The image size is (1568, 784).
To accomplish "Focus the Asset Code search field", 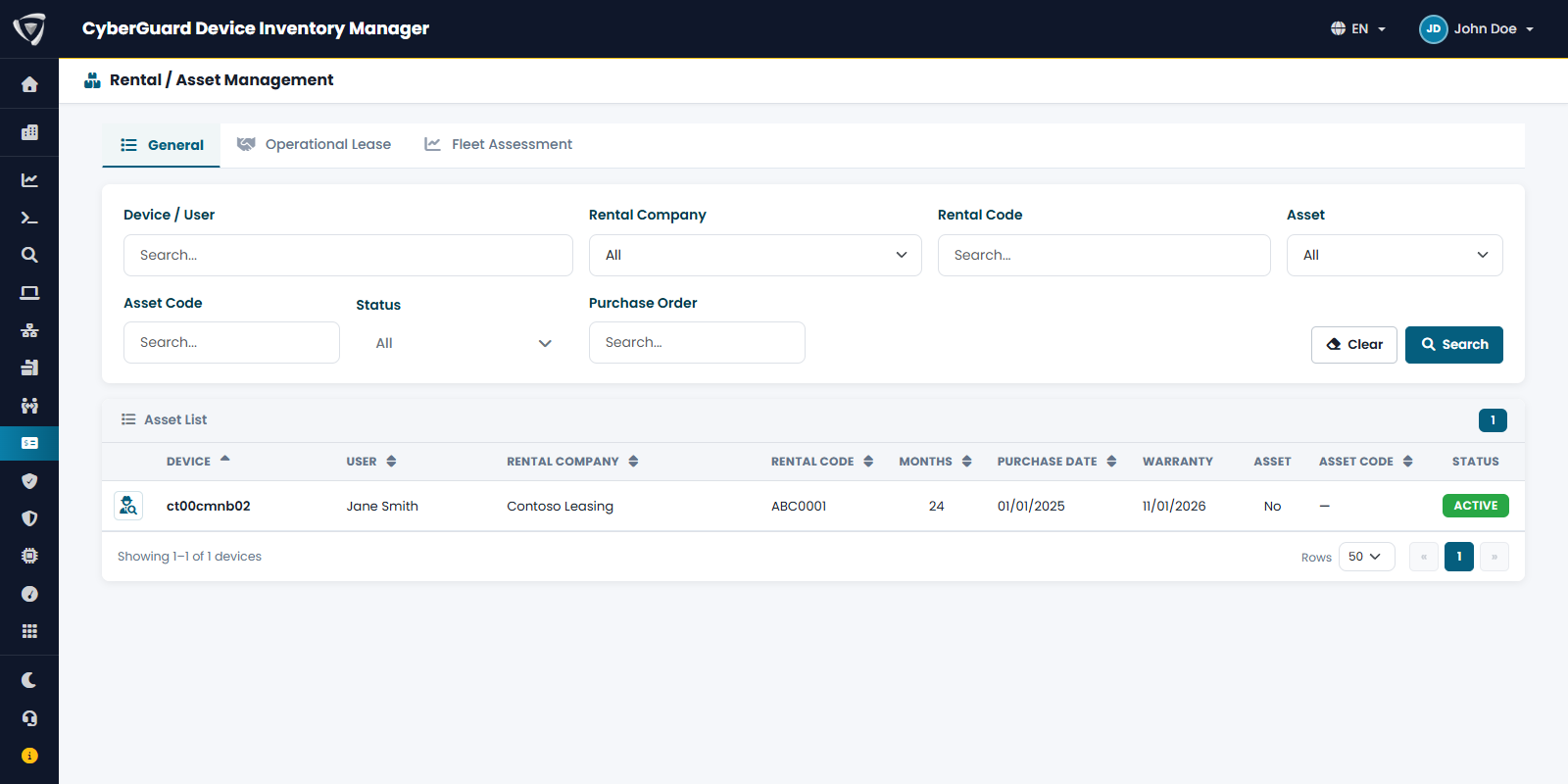I will click(x=231, y=343).
